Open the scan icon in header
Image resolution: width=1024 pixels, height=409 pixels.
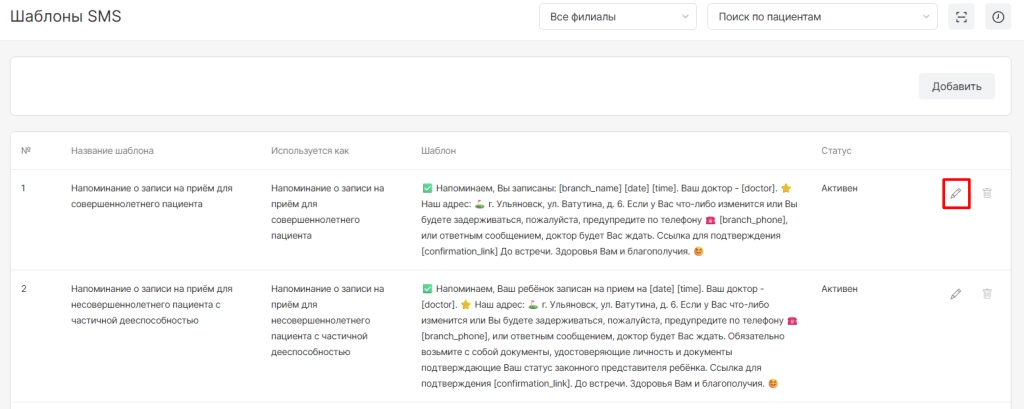[x=961, y=17]
